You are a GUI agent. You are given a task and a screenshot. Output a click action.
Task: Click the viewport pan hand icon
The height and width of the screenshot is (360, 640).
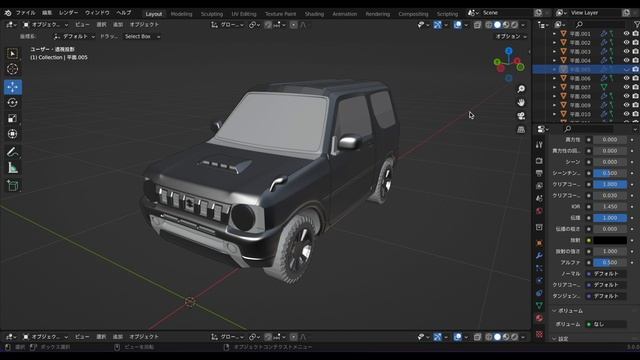pos(521,102)
